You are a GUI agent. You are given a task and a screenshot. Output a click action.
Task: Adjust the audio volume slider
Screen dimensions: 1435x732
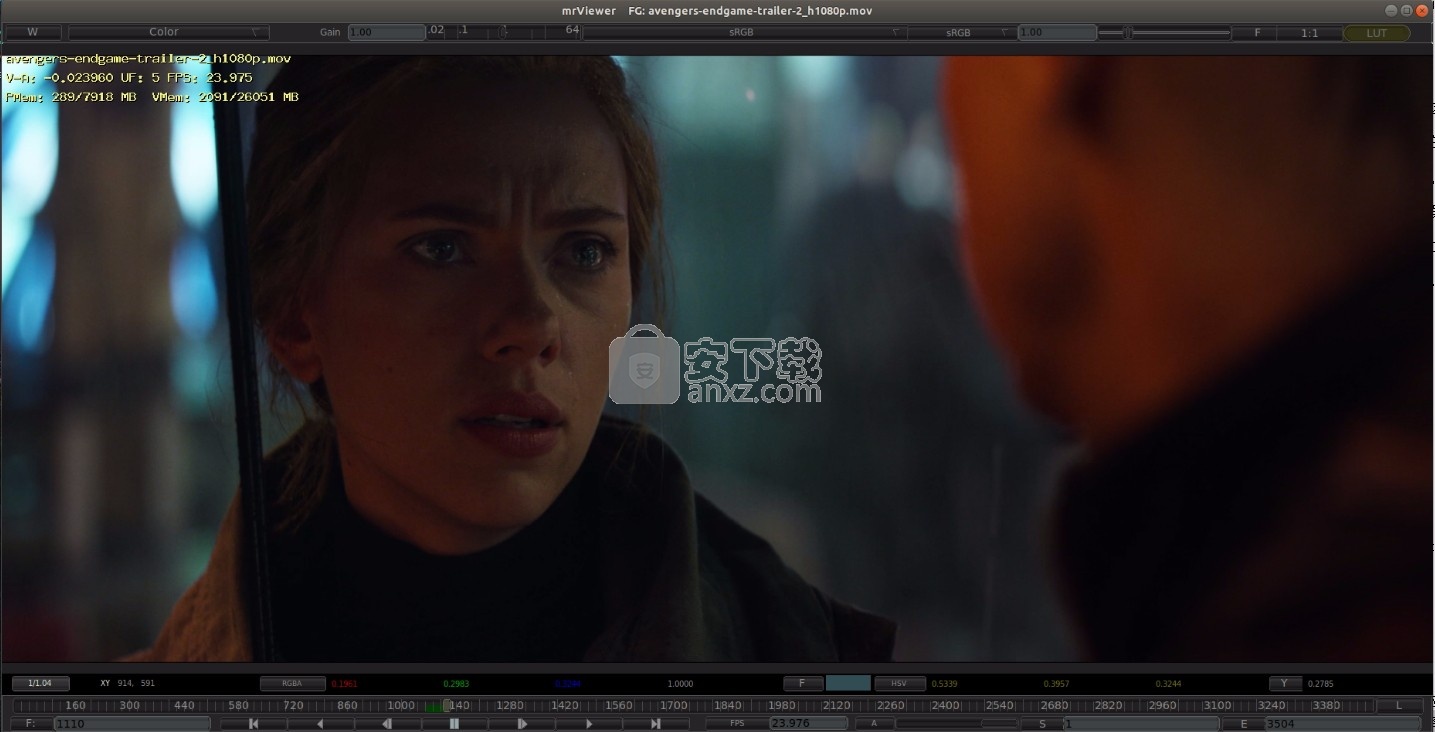tap(956, 723)
